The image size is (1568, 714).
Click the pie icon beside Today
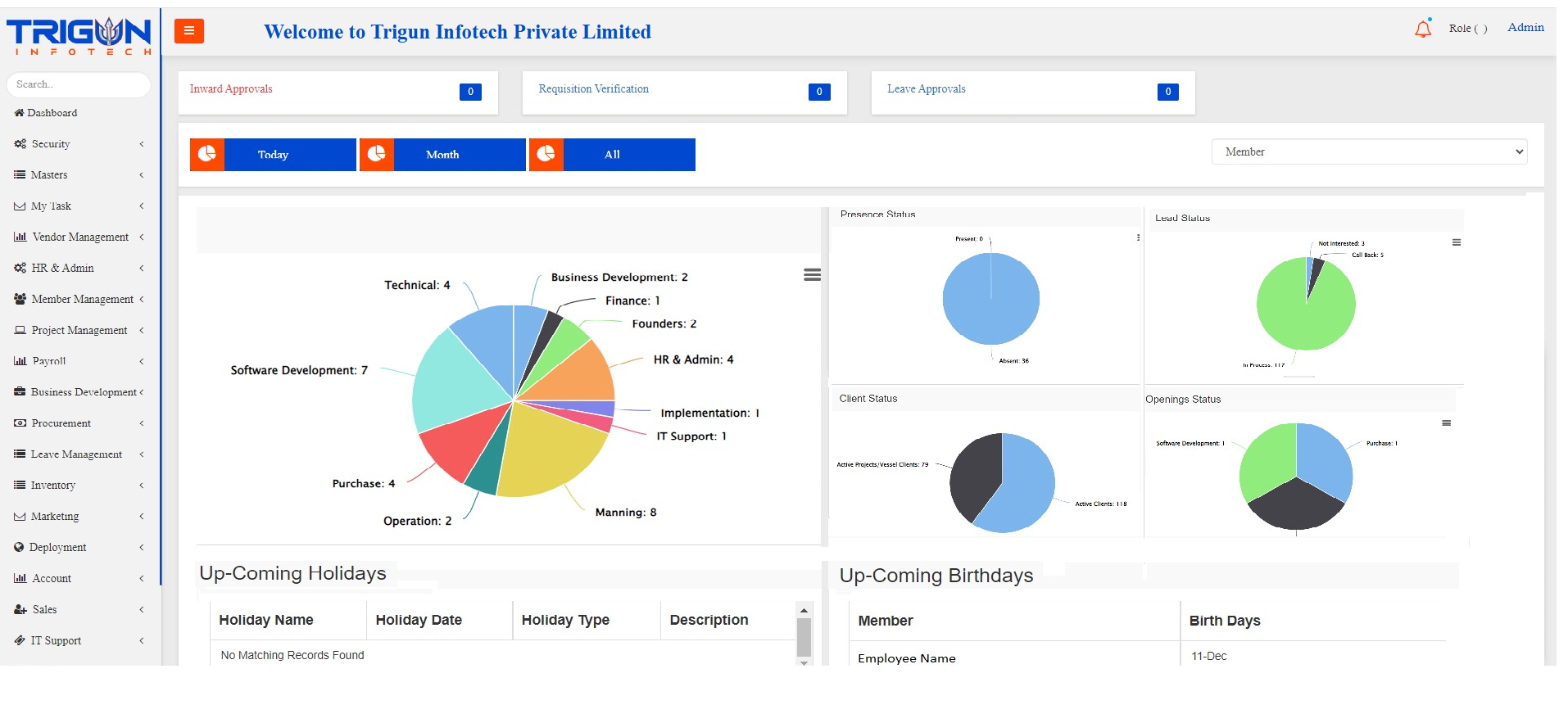pos(207,154)
